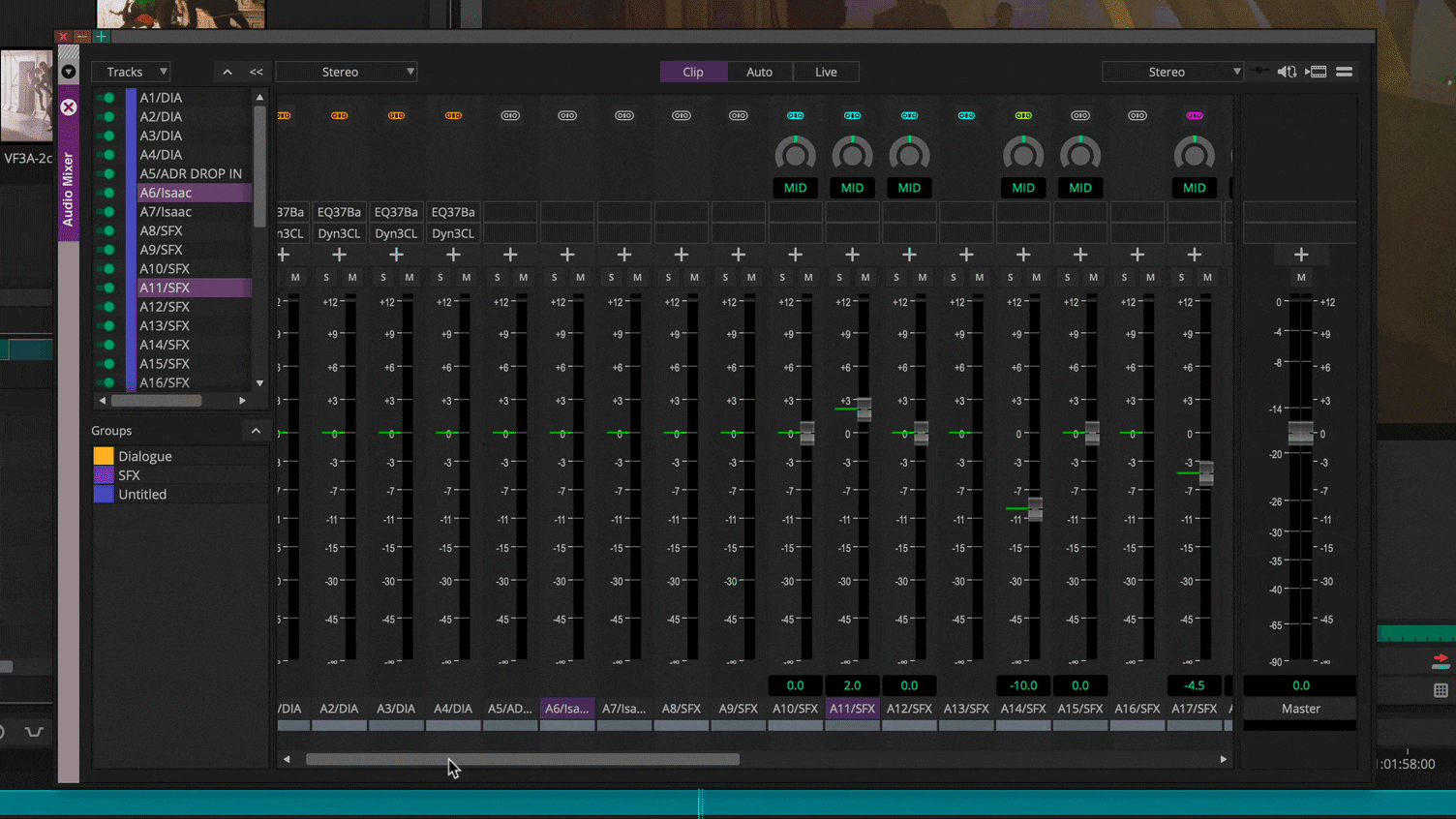Click the A17/SFX magenta gang link icon
This screenshot has width=1456, height=819.
(x=1195, y=115)
